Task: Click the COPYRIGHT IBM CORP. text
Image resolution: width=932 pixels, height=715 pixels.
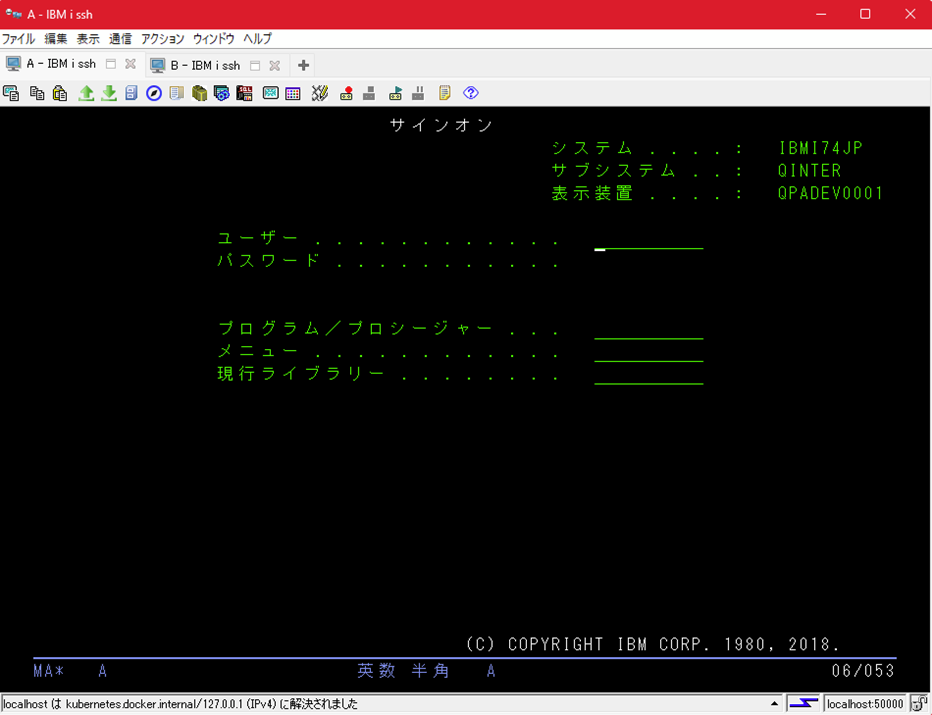Action: click(653, 644)
